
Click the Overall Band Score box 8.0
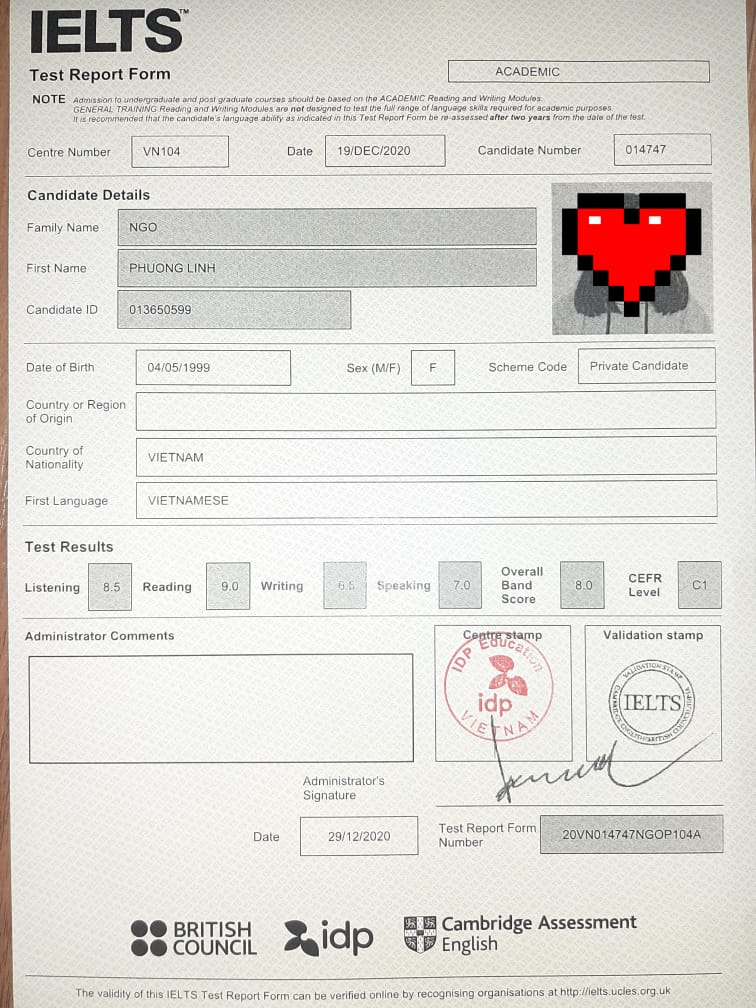pos(582,585)
